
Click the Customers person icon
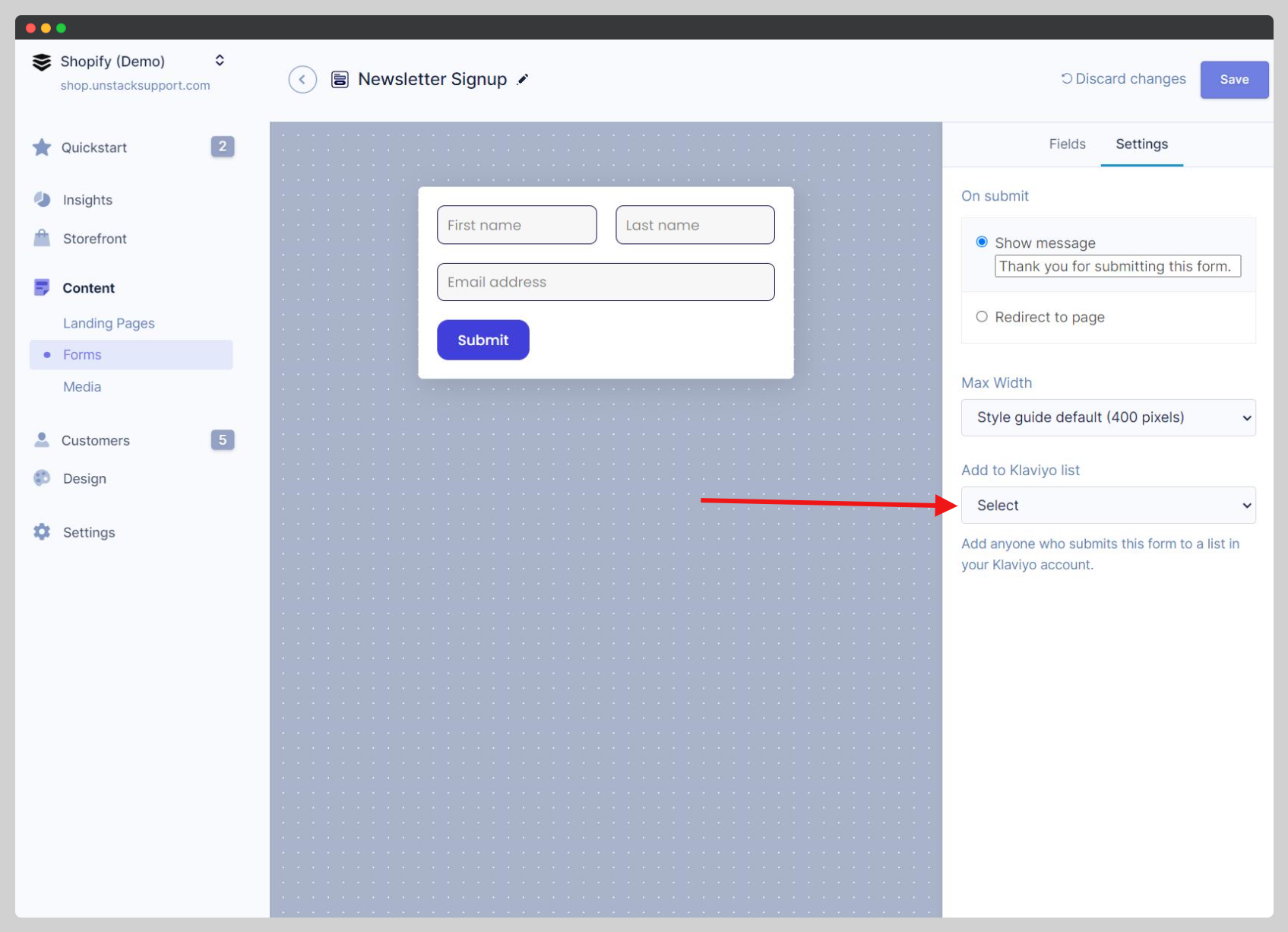(x=42, y=440)
